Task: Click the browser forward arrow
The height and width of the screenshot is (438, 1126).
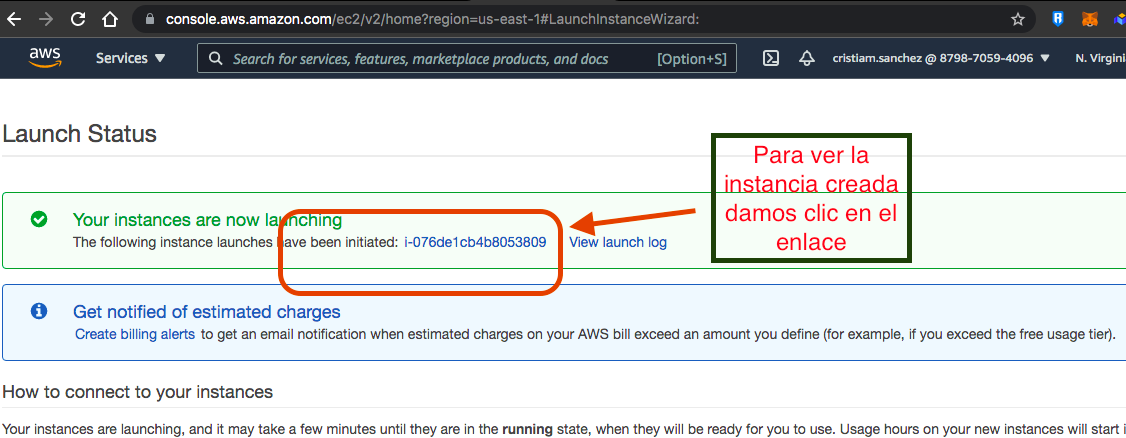Action: (45, 19)
